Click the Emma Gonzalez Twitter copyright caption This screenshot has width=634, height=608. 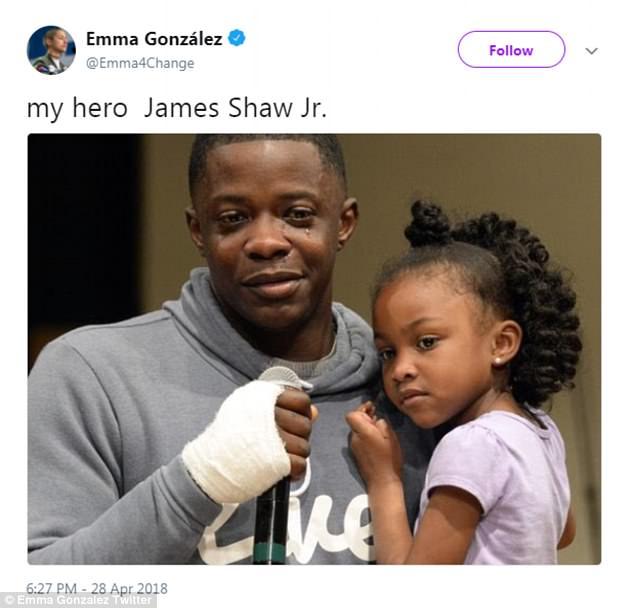(x=78, y=600)
